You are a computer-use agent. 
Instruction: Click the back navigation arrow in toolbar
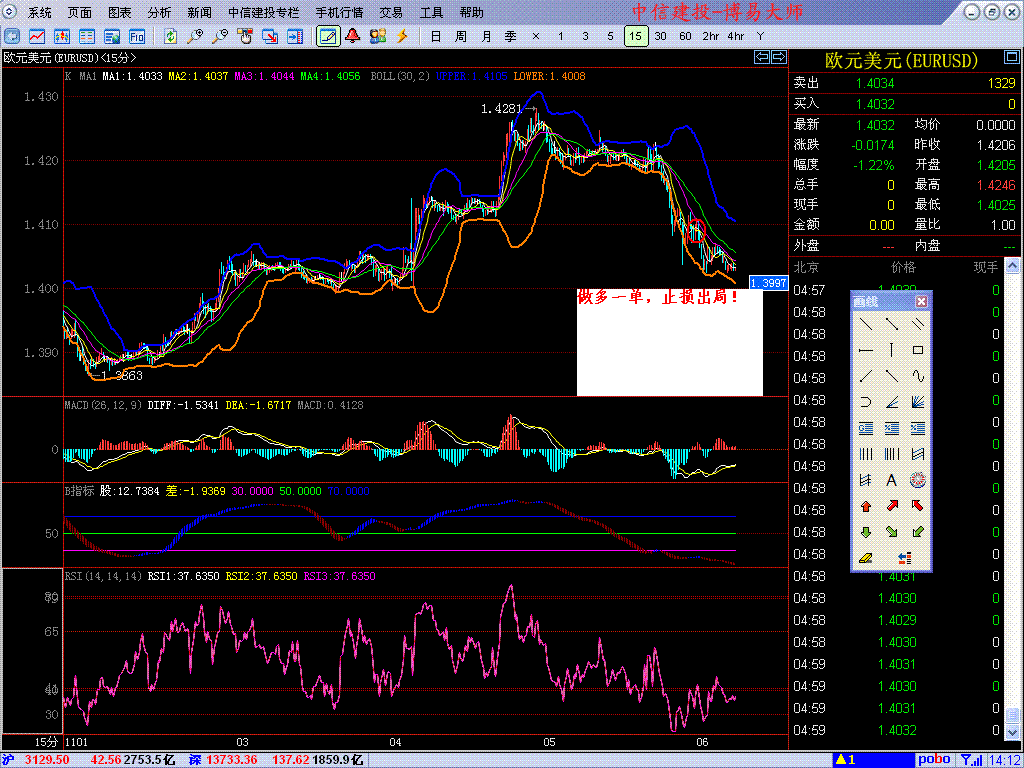coord(13,36)
